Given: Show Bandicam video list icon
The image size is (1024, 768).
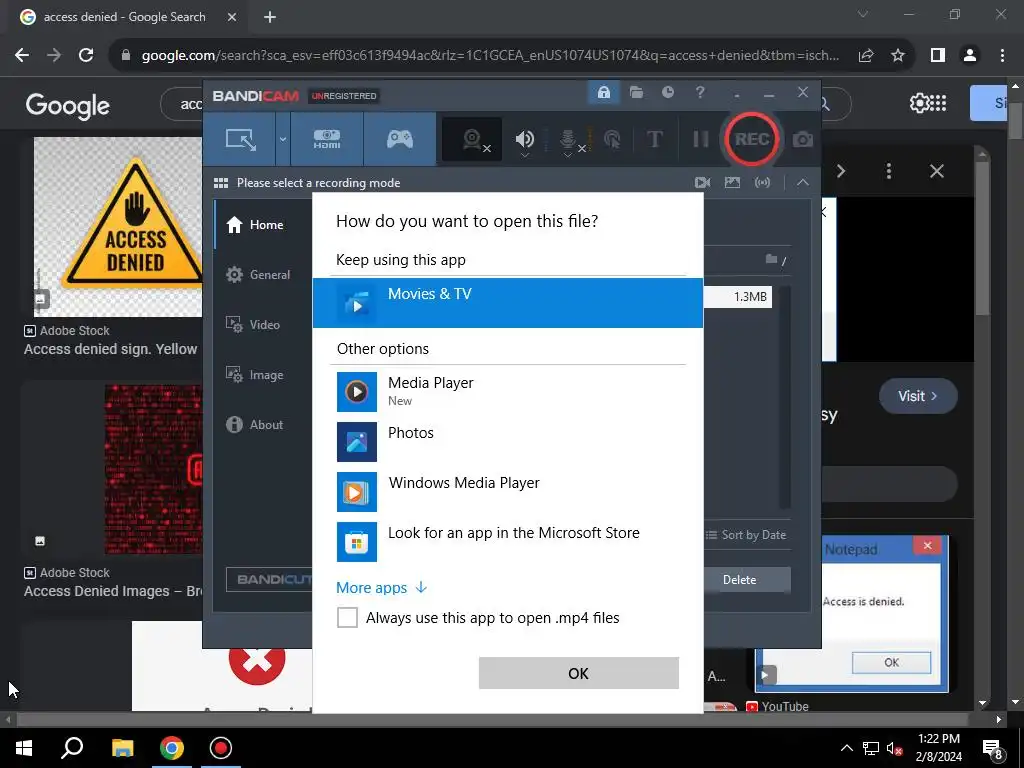Looking at the screenshot, I should pyautogui.click(x=703, y=183).
